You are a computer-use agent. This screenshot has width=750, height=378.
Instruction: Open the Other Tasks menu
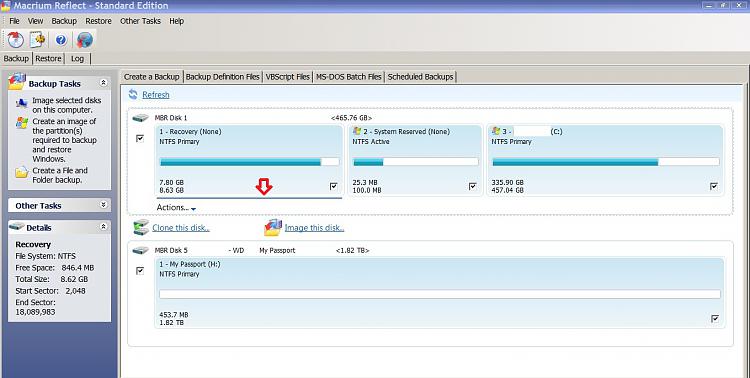140,21
